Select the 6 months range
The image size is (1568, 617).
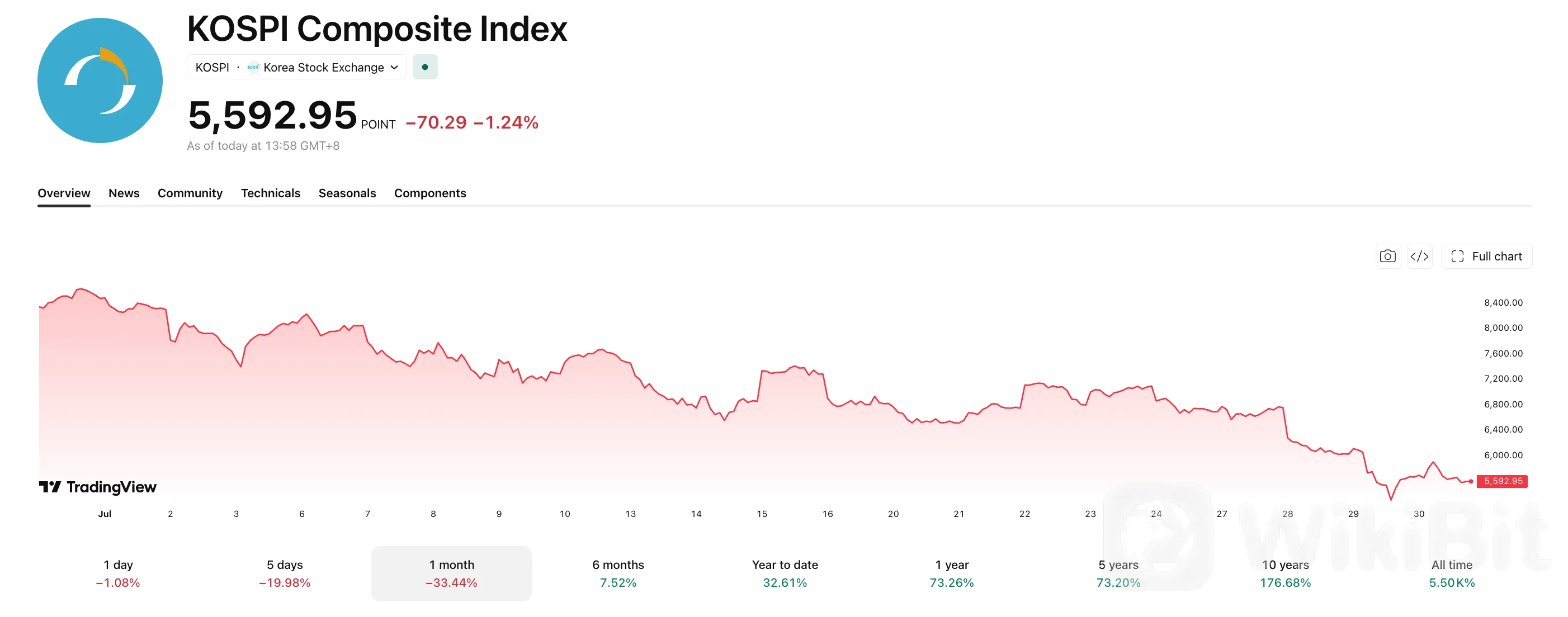(618, 573)
